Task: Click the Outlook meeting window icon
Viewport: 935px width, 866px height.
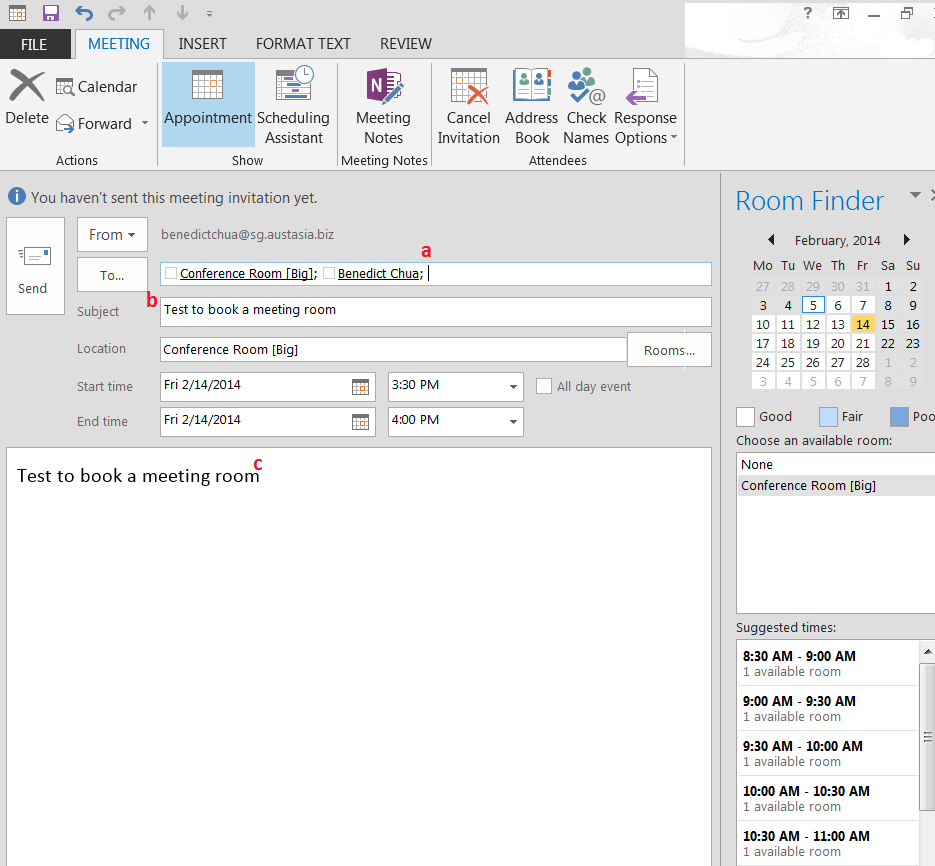Action: pyautogui.click(x=17, y=13)
